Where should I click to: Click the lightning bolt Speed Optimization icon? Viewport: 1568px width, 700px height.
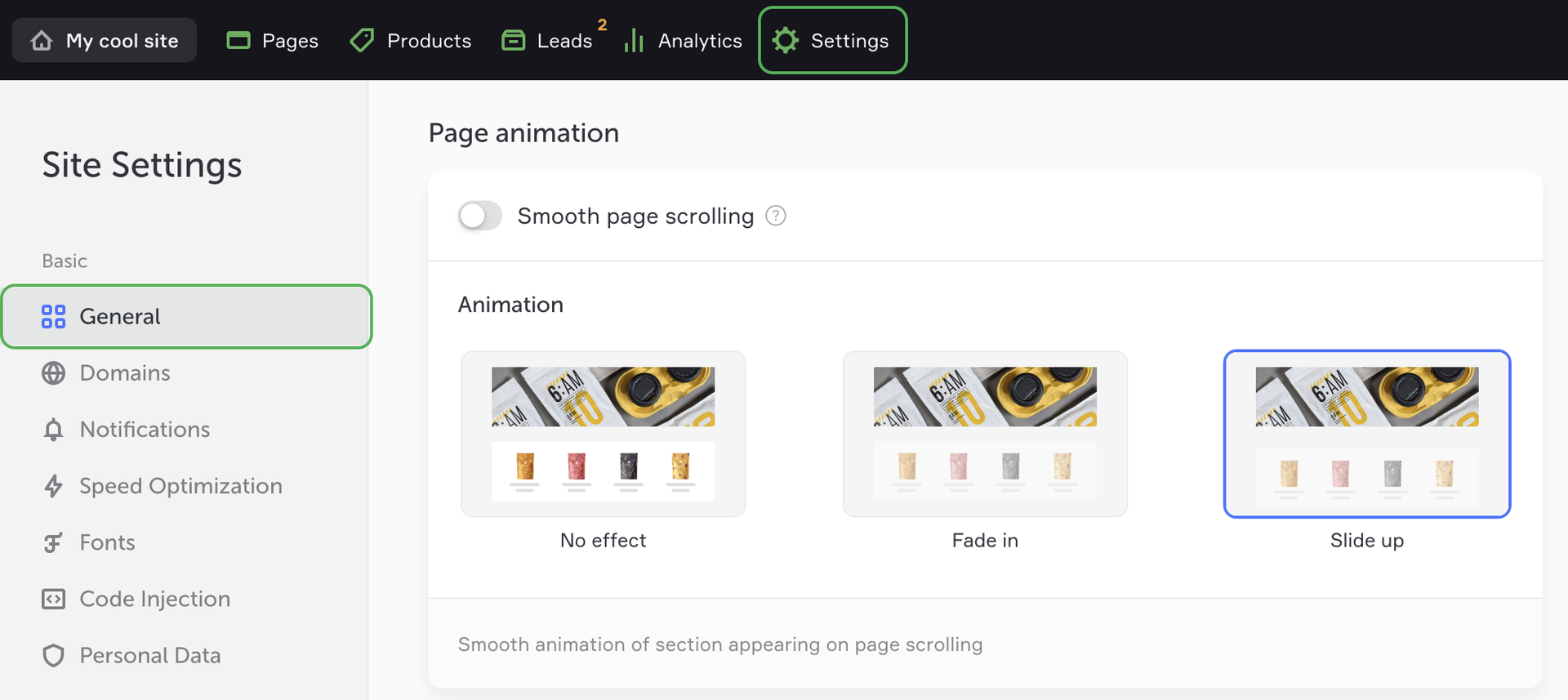(54, 486)
